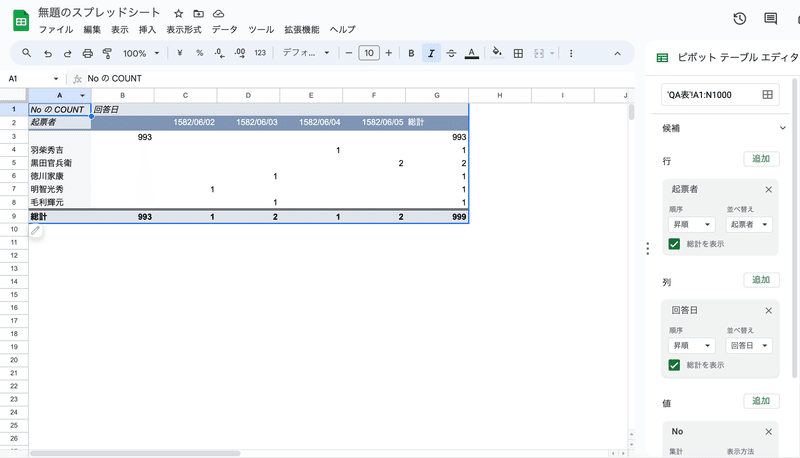Add a column field with 追加
Image resolution: width=800 pixels, height=458 pixels.
(x=761, y=279)
